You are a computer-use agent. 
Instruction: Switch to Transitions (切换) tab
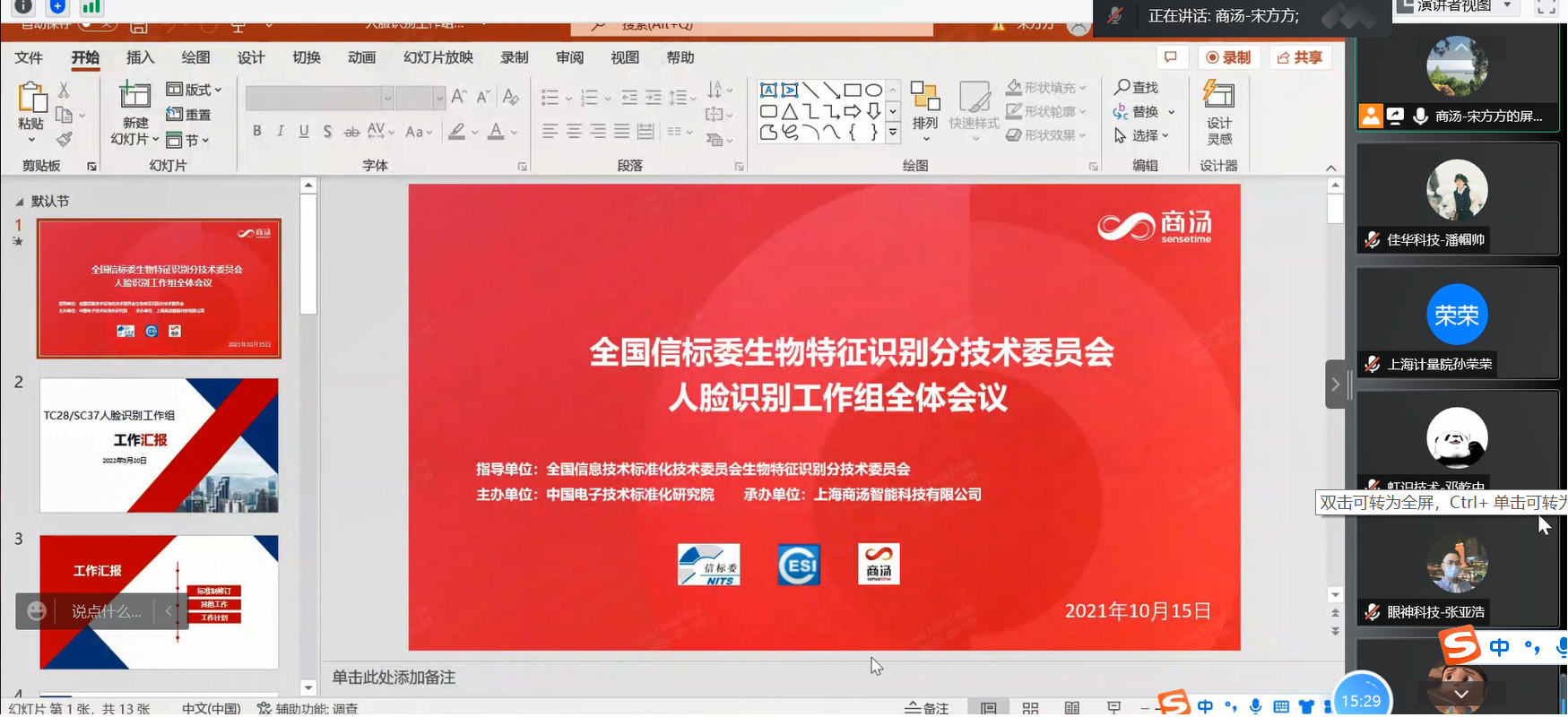coord(307,57)
